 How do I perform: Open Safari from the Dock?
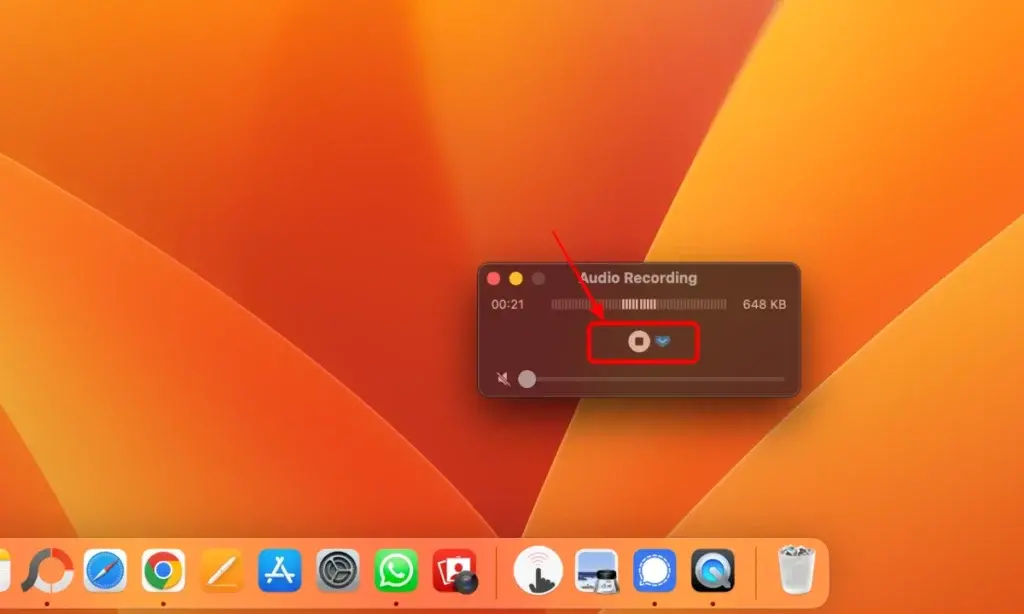pos(105,571)
